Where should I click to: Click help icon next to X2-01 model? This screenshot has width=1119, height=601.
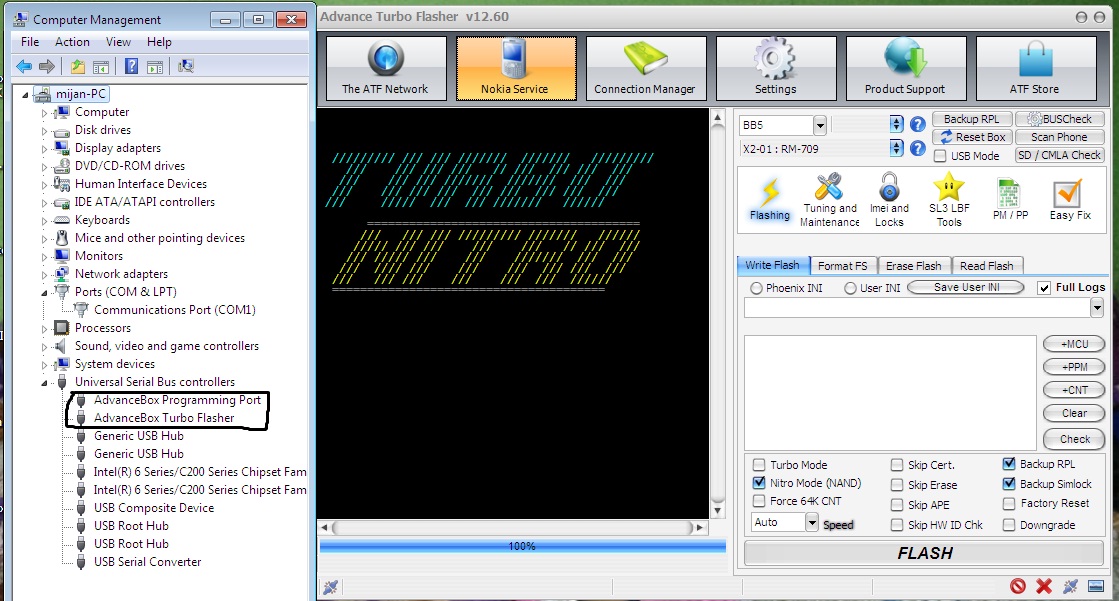coord(918,148)
